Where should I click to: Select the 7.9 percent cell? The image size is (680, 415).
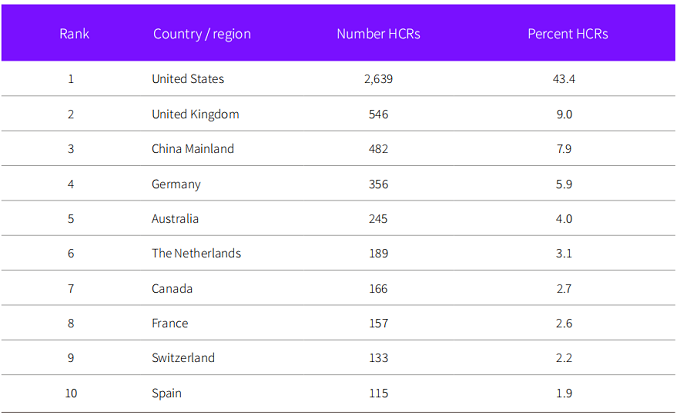pos(564,149)
